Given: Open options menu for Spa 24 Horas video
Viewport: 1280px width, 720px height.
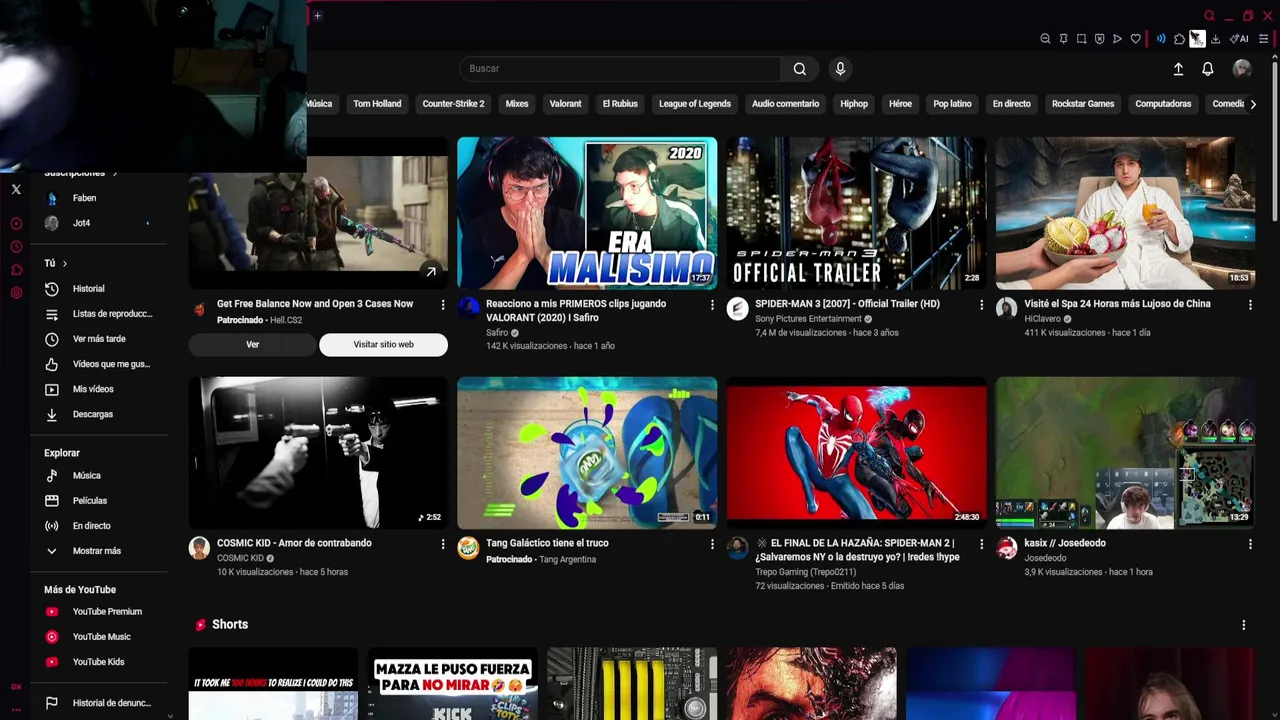Looking at the screenshot, I should tap(1250, 304).
